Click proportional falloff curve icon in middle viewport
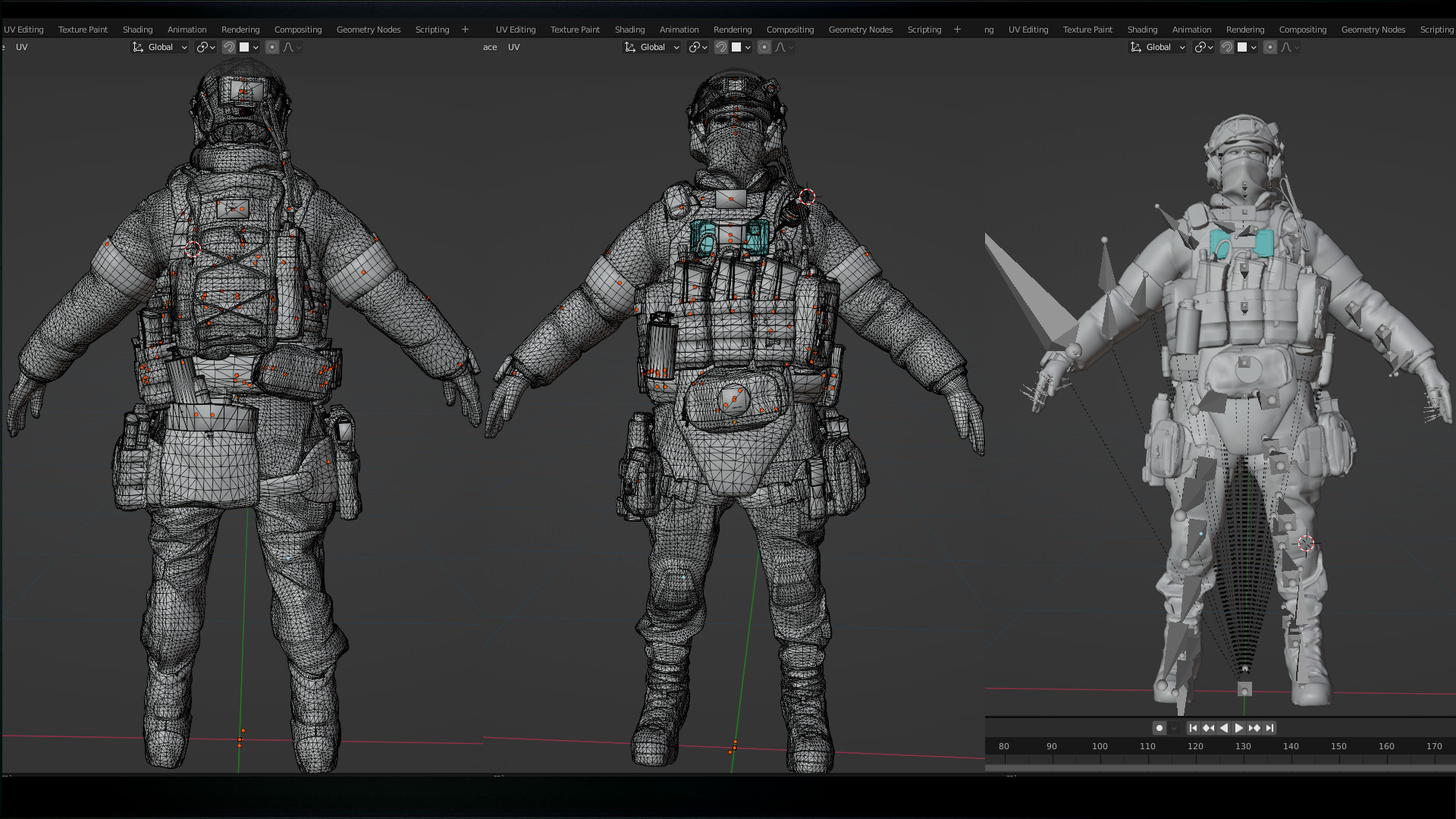The height and width of the screenshot is (819, 1456). coord(780,47)
